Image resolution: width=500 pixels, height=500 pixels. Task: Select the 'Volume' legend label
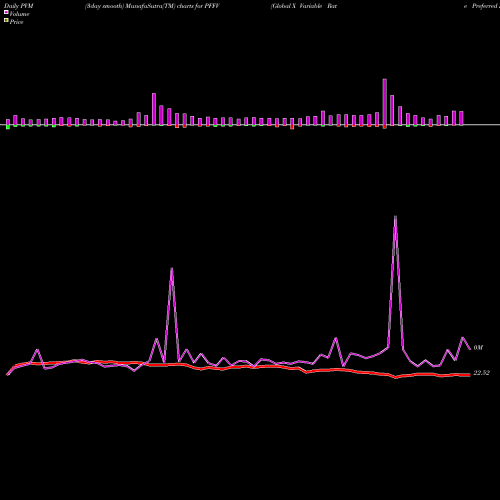[x=19, y=14]
